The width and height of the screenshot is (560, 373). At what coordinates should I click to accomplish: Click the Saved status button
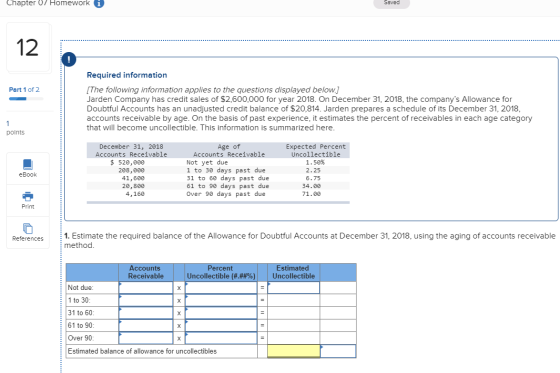[391, 3]
